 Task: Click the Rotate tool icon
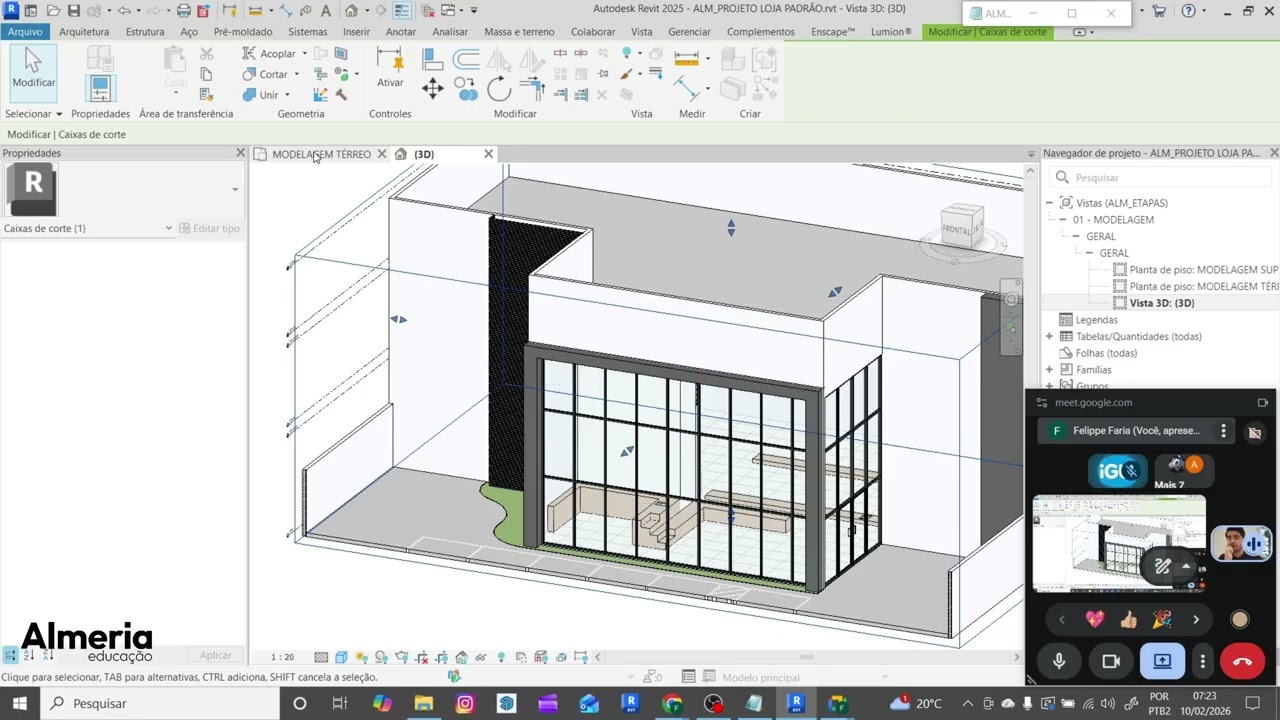(499, 89)
